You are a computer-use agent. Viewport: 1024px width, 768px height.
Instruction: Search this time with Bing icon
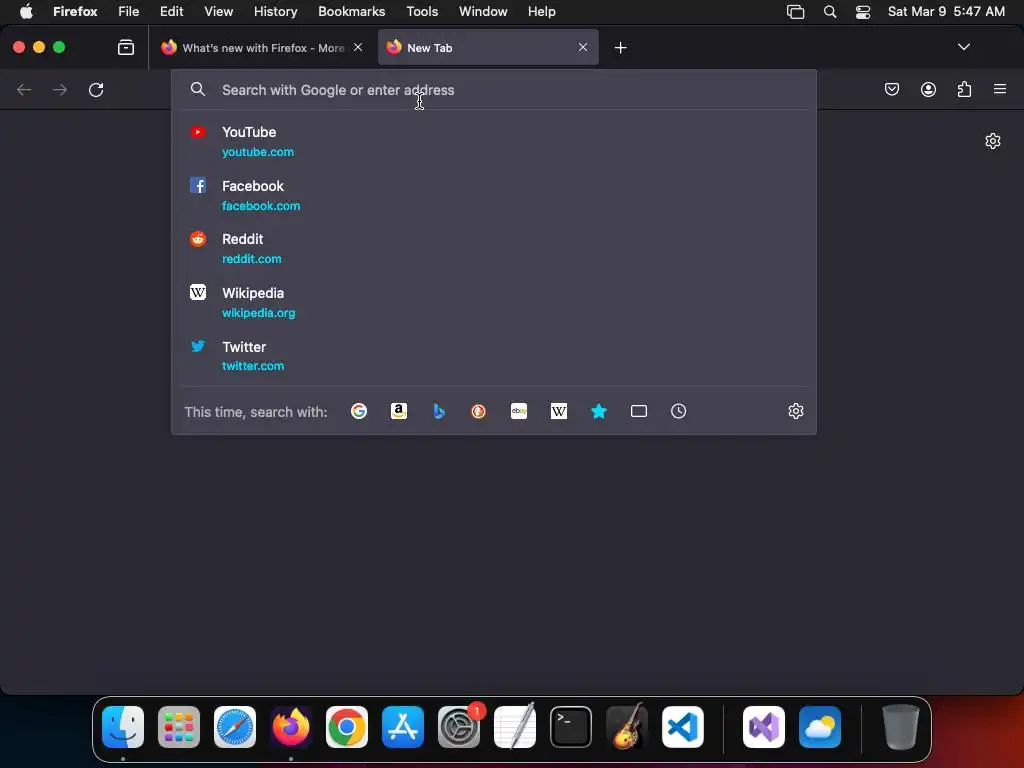pyautogui.click(x=439, y=411)
